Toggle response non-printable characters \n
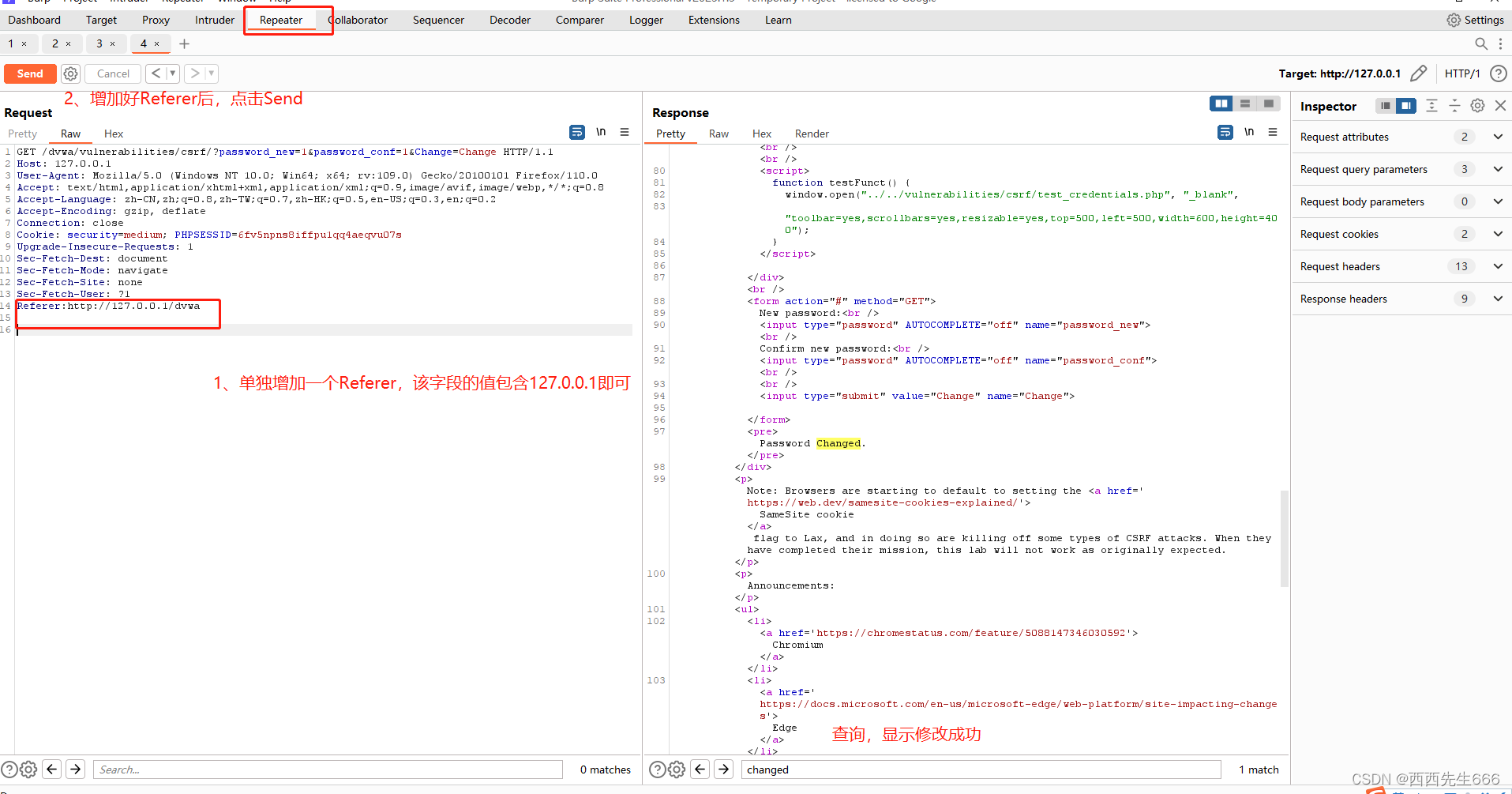Viewport: 1512px width, 794px height. [x=1249, y=132]
